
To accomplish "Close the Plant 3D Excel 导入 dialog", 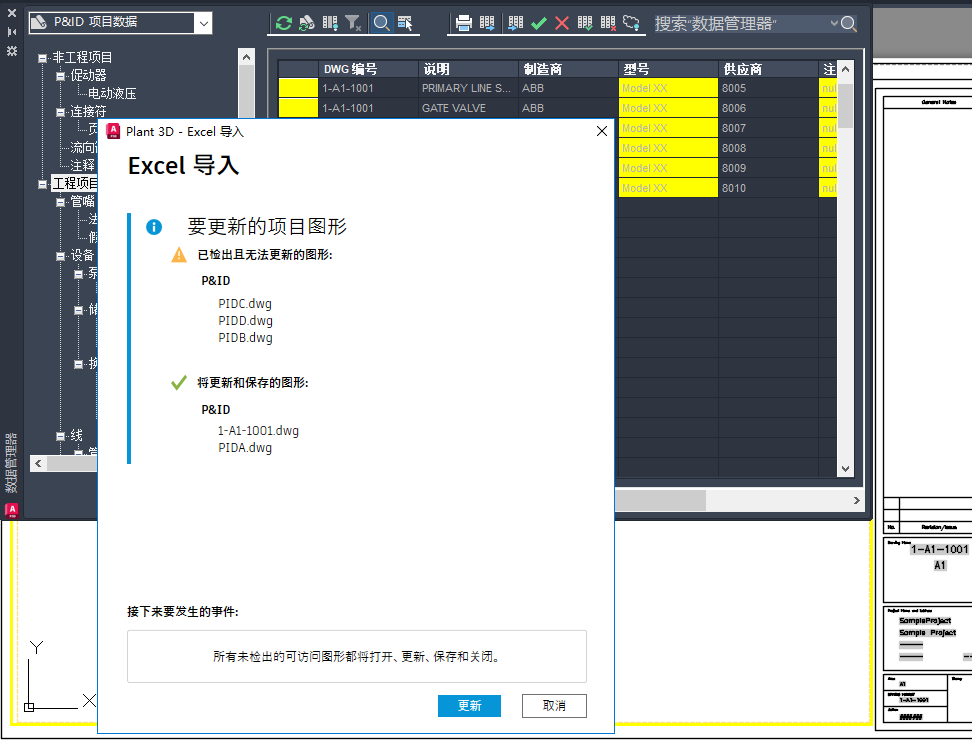I will tap(601, 131).
